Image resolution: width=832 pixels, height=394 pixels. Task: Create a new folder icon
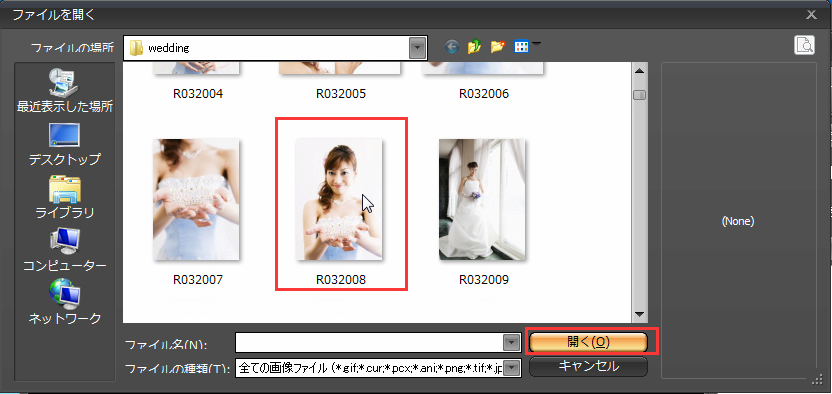[497, 47]
